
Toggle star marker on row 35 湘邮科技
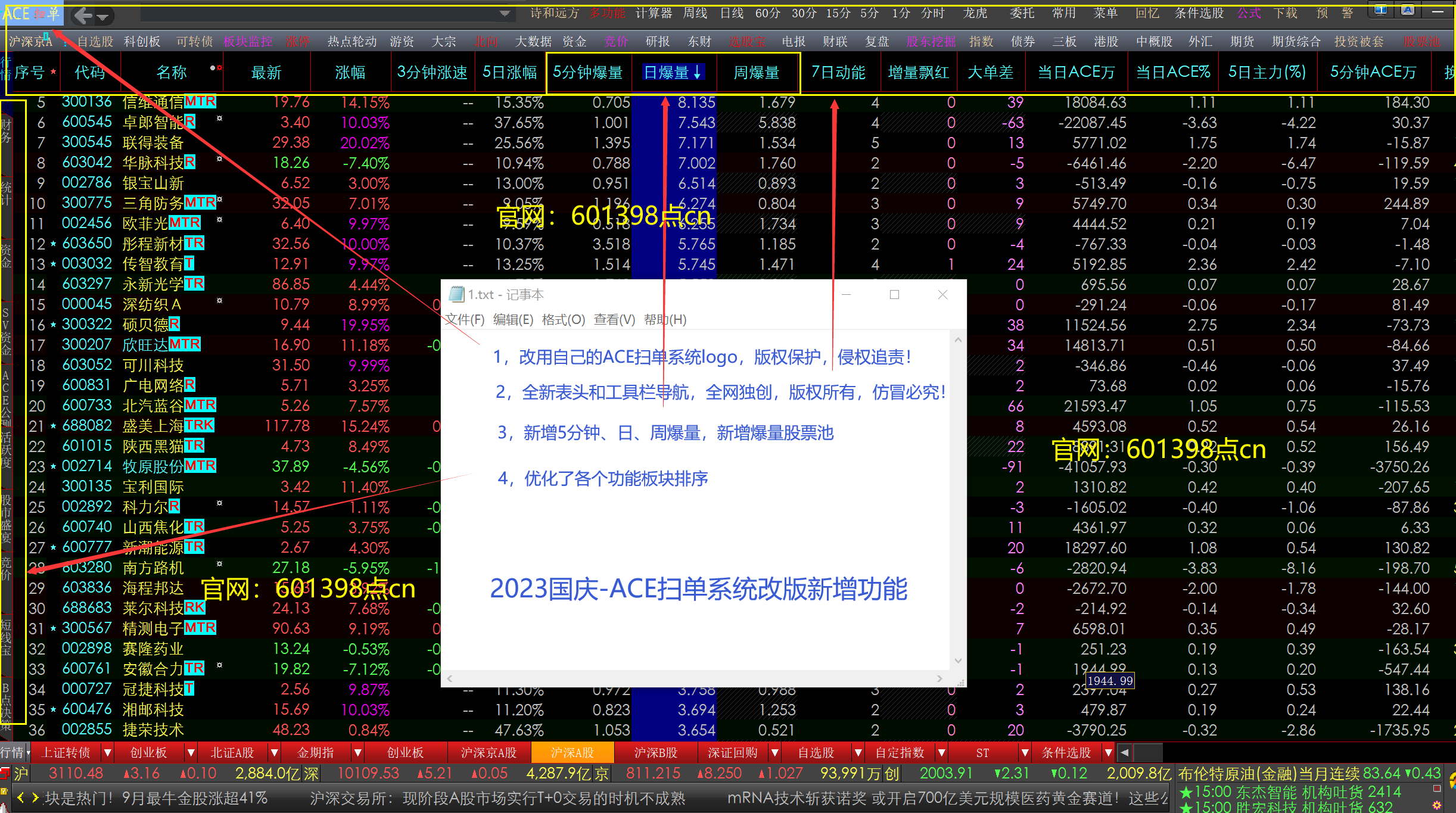54,709
